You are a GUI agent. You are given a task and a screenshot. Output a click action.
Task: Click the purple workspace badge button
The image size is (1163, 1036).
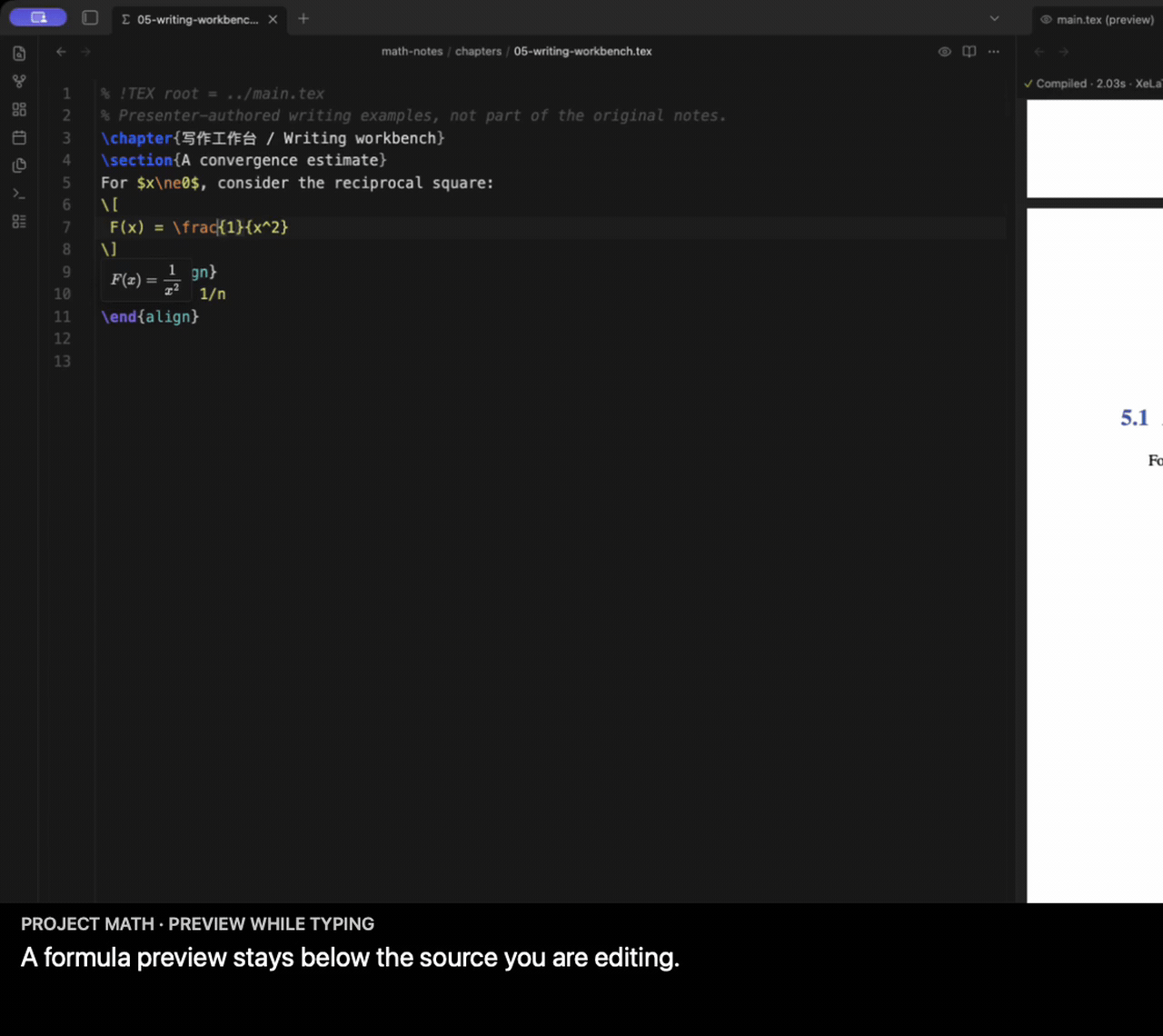coord(38,18)
